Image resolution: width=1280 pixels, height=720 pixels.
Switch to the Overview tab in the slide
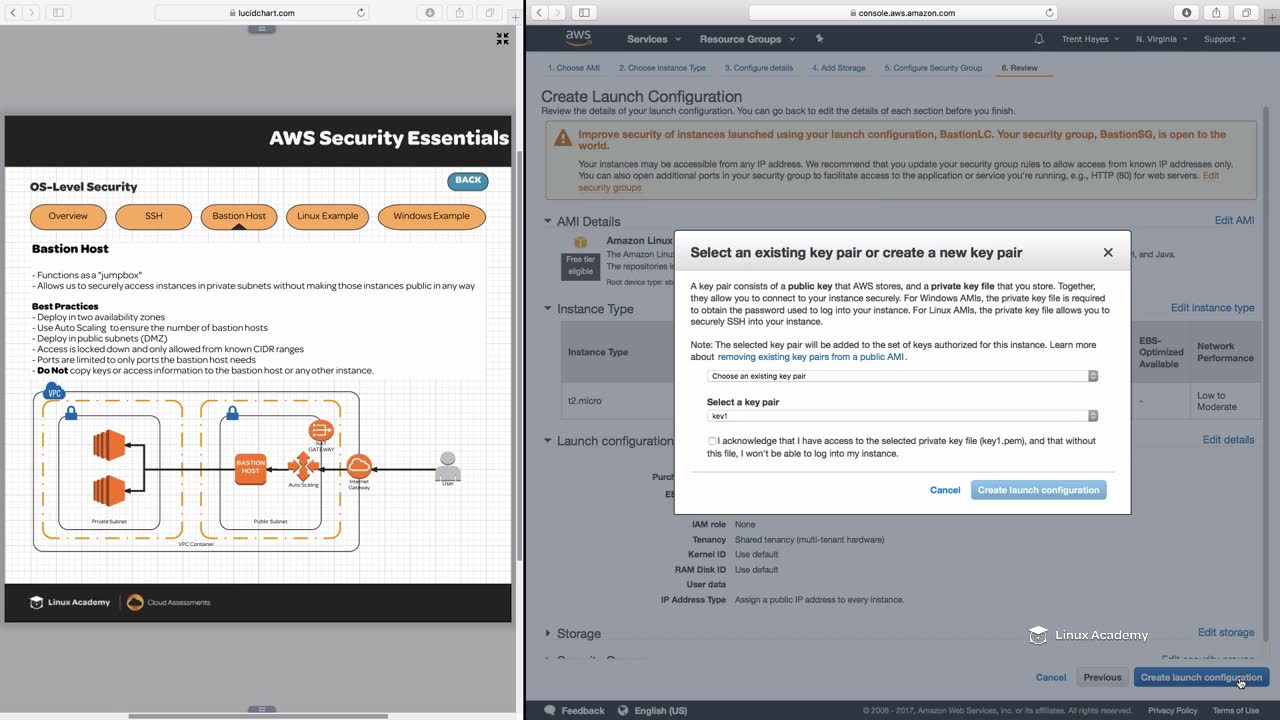[x=68, y=216]
